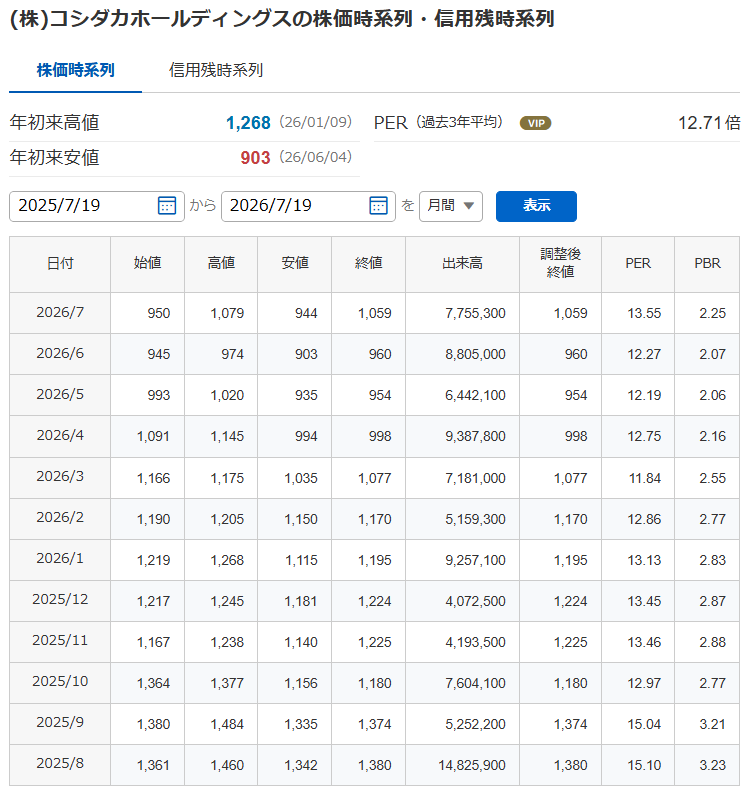Click the year-high date (26/01/09)
745x789 pixels.
coord(315,122)
